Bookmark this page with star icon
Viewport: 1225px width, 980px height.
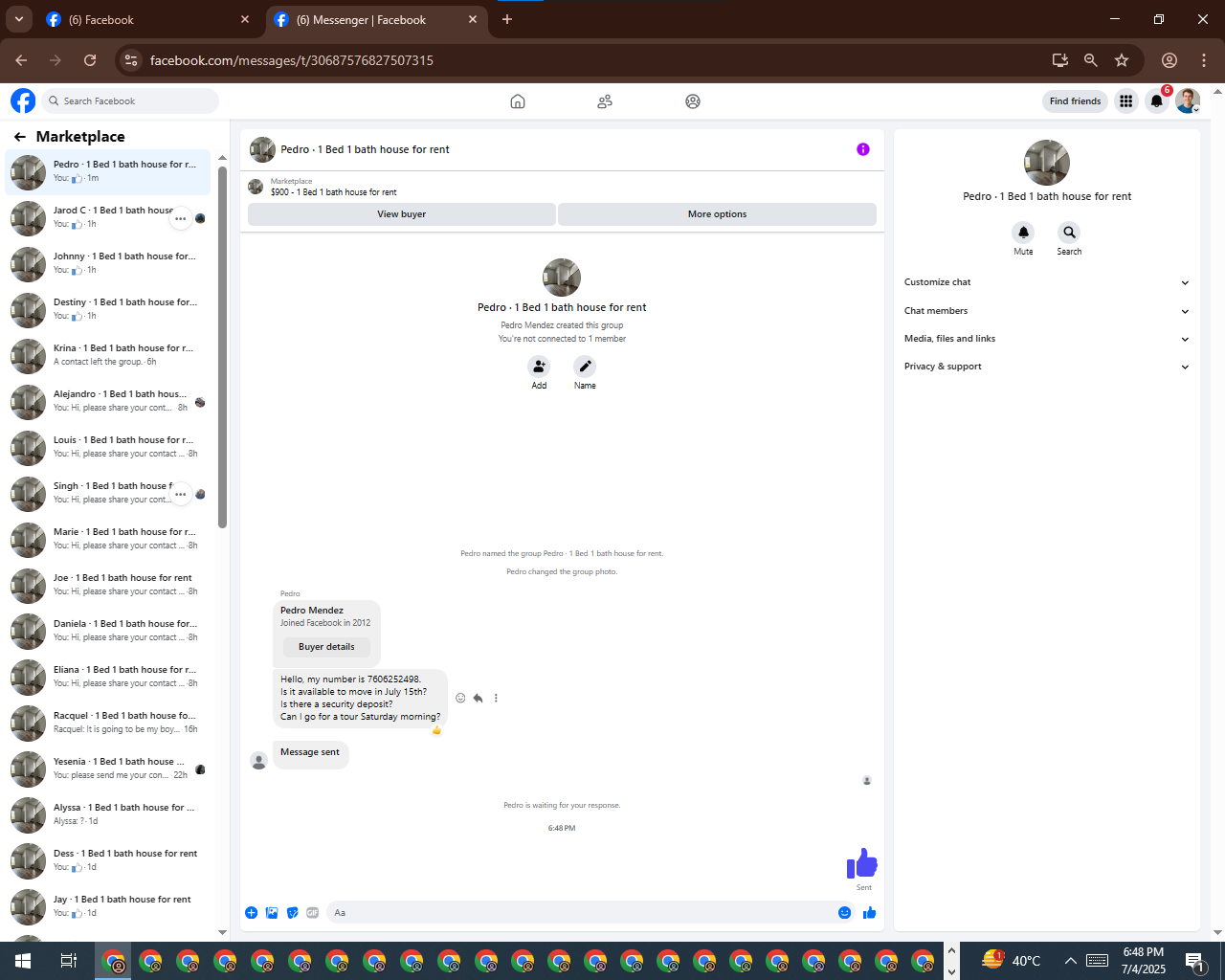coord(1122,60)
